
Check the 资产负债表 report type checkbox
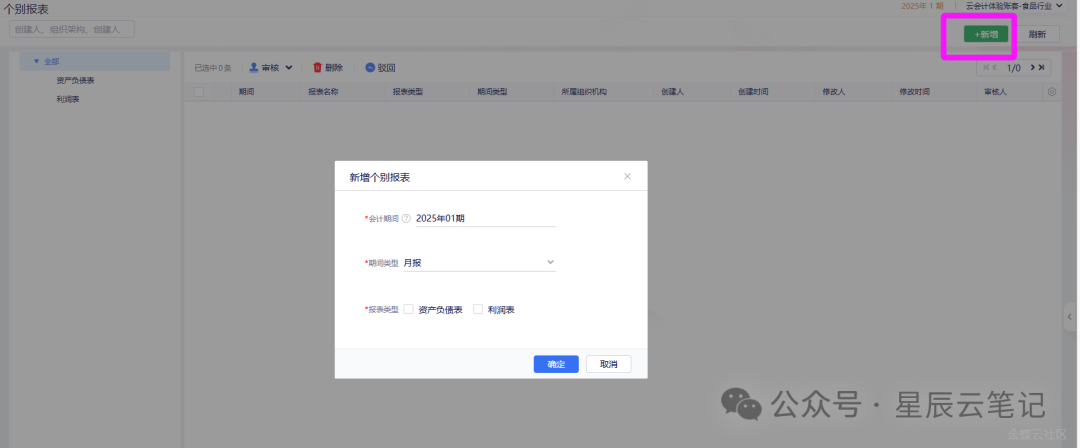coord(408,309)
